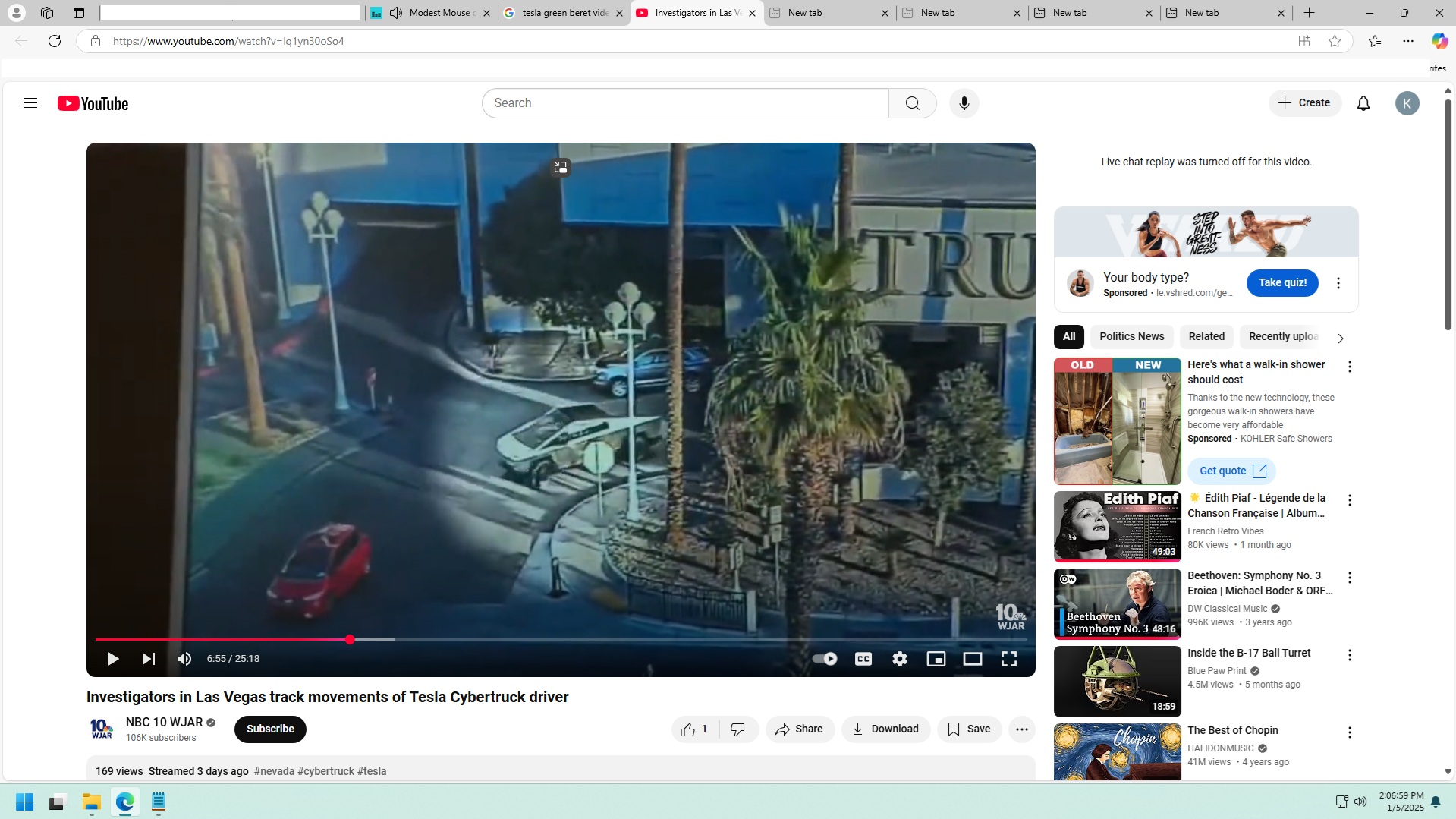Select the Related chip

click(x=1206, y=336)
